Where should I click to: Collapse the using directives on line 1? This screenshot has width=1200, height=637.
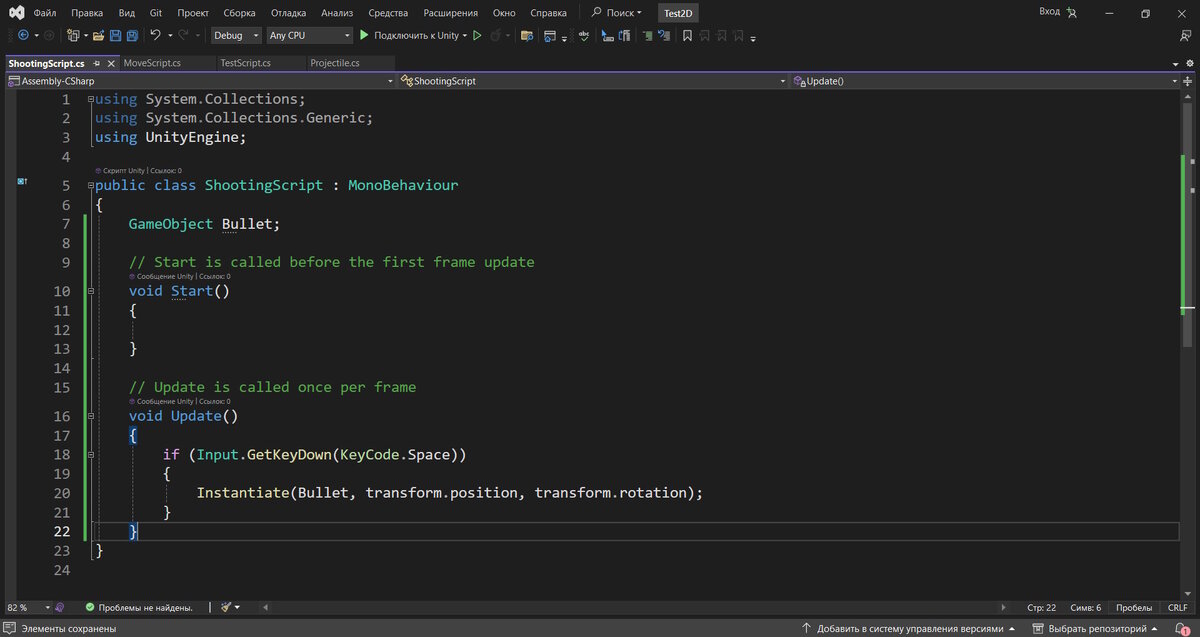coord(92,100)
